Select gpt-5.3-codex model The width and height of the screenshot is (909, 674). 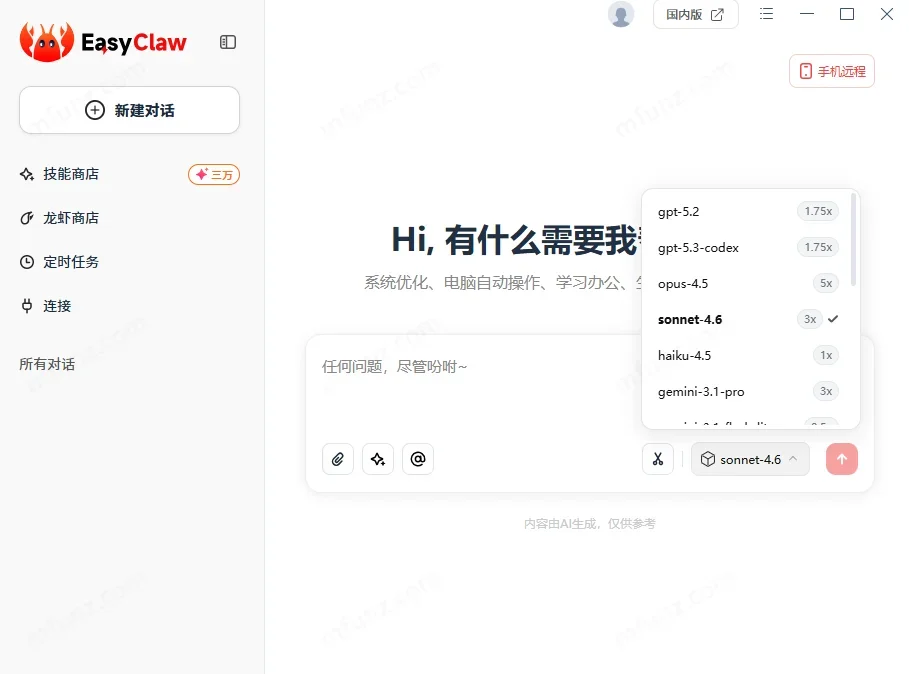[748, 247]
